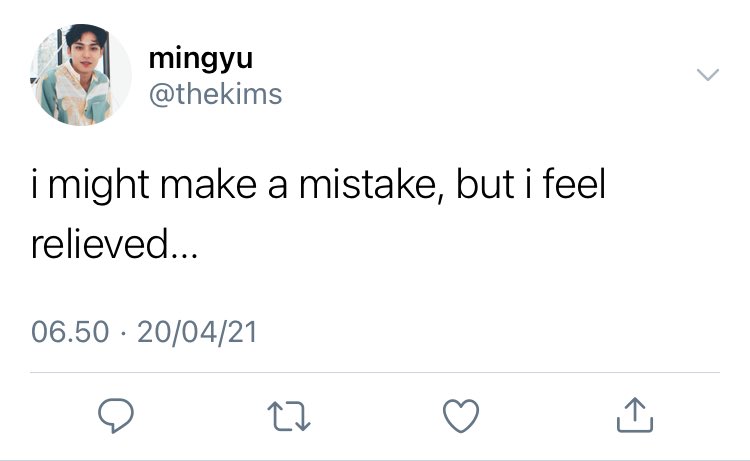Tap the two-arrow repost icon
The width and height of the screenshot is (750, 461).
[x=290, y=414]
